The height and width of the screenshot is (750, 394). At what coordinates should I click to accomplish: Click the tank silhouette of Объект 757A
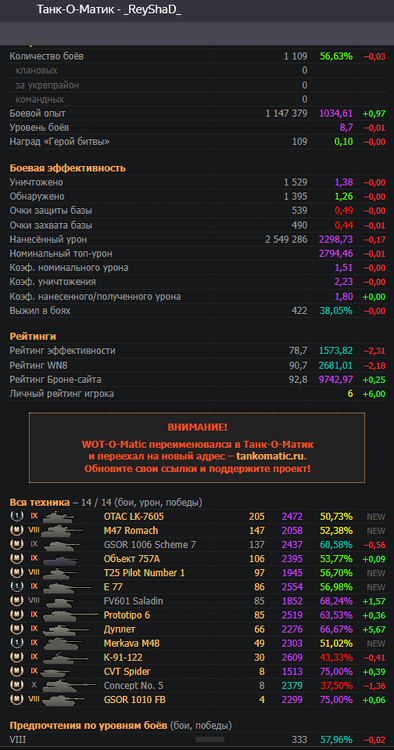[x=59, y=559]
